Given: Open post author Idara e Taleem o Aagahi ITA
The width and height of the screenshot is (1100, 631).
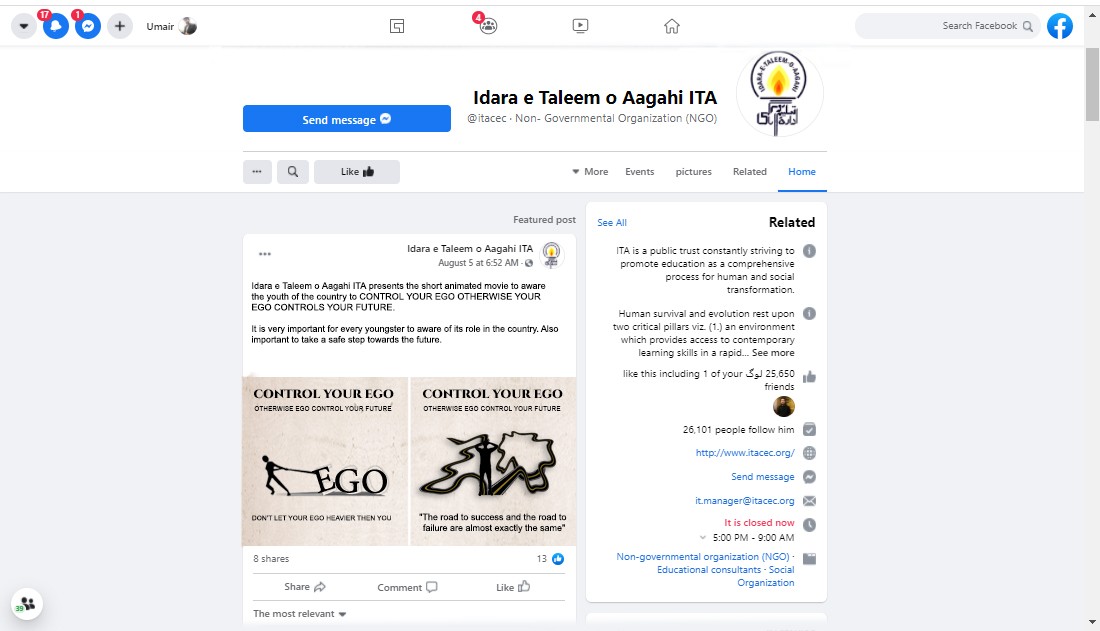Looking at the screenshot, I should coord(470,248).
